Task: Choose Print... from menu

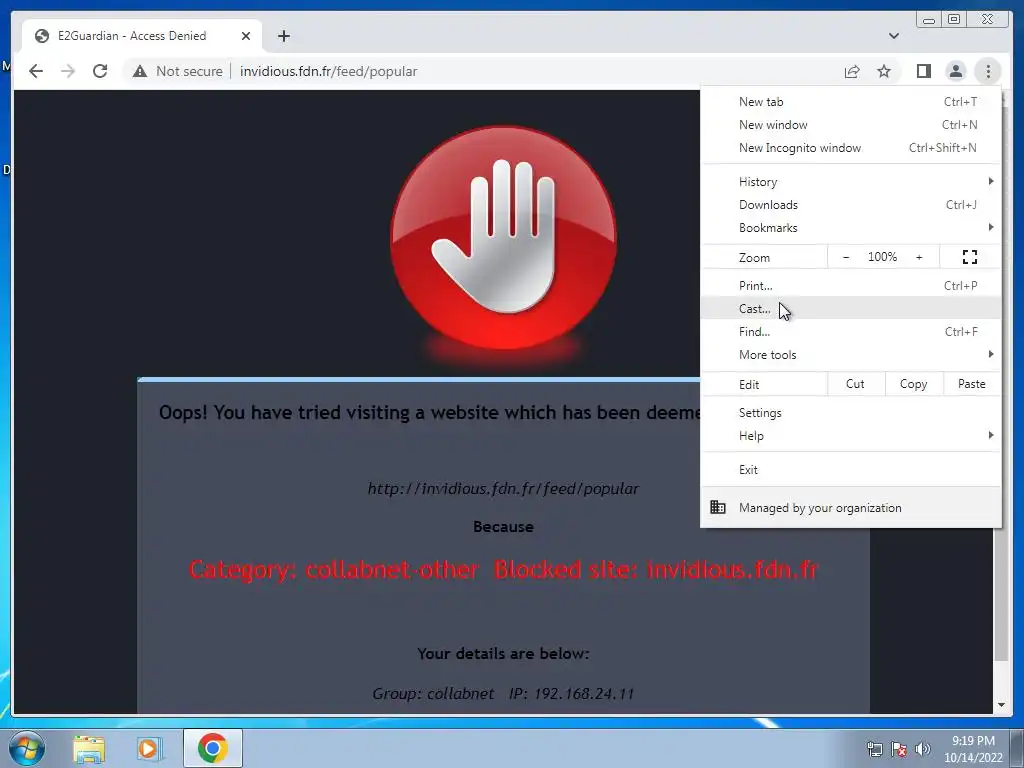Action: 850,285
